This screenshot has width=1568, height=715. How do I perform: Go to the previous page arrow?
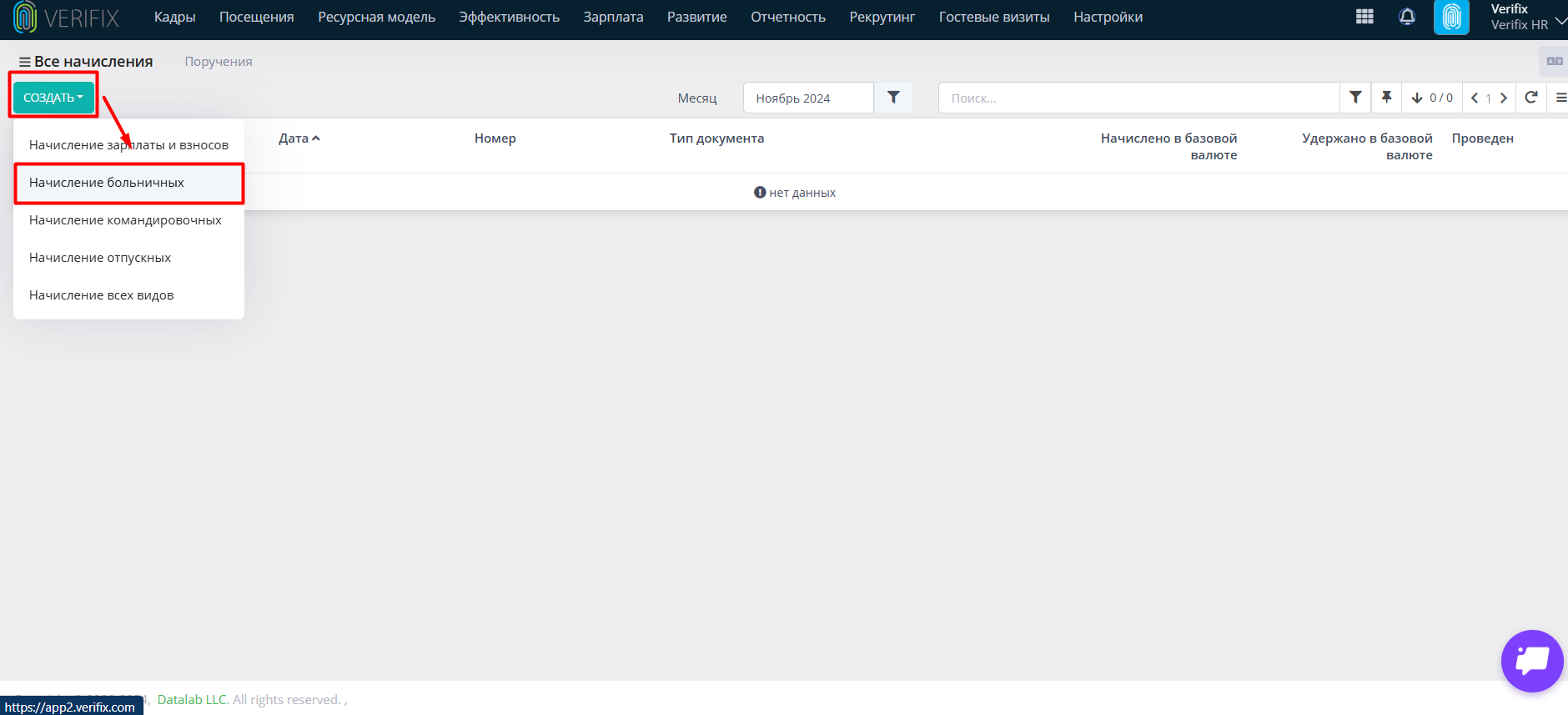click(x=1475, y=98)
